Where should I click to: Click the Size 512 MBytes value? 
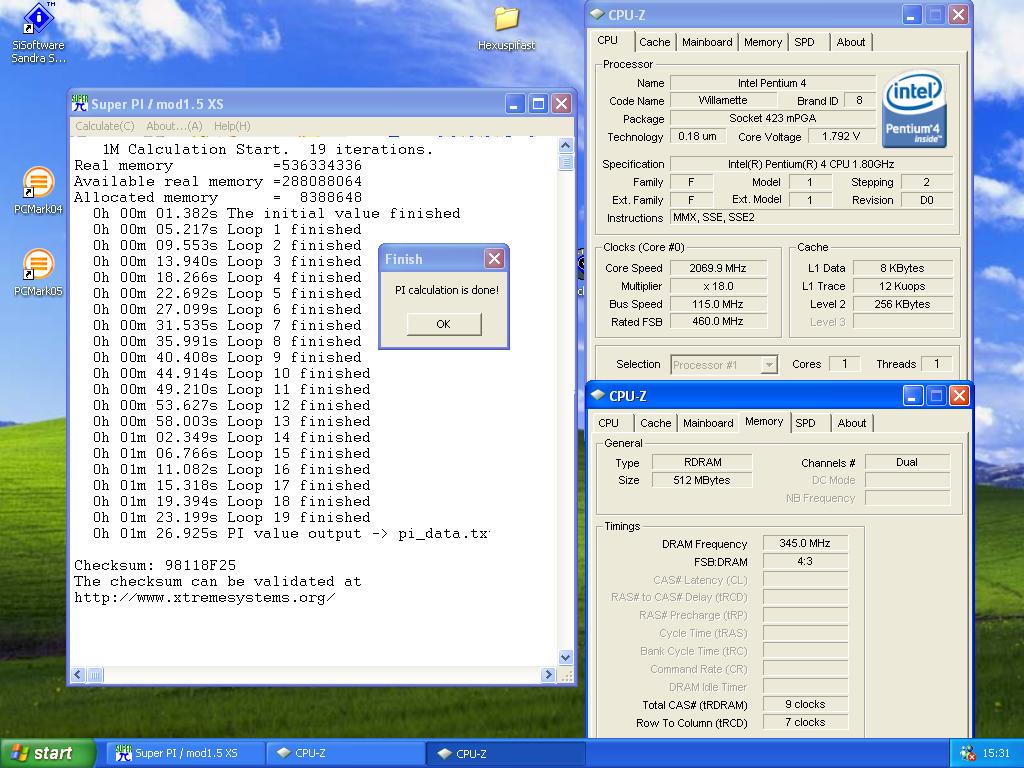pos(702,480)
